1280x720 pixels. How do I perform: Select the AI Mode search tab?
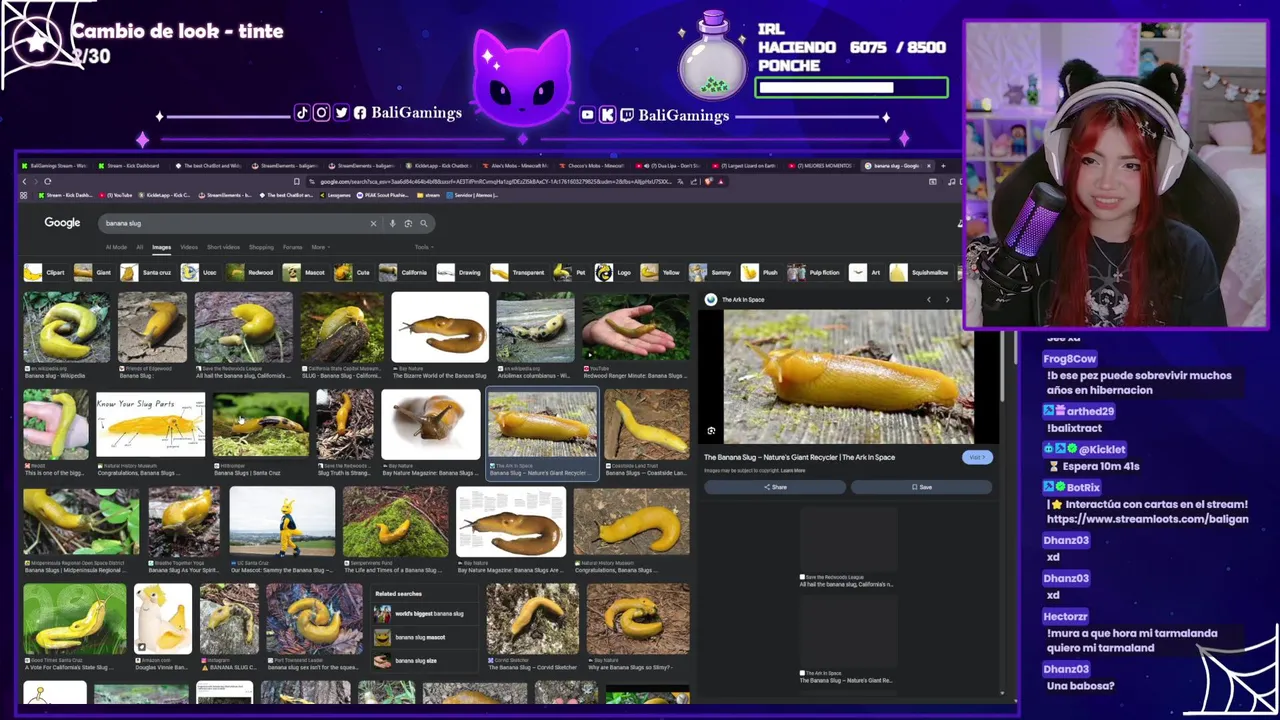(x=116, y=247)
